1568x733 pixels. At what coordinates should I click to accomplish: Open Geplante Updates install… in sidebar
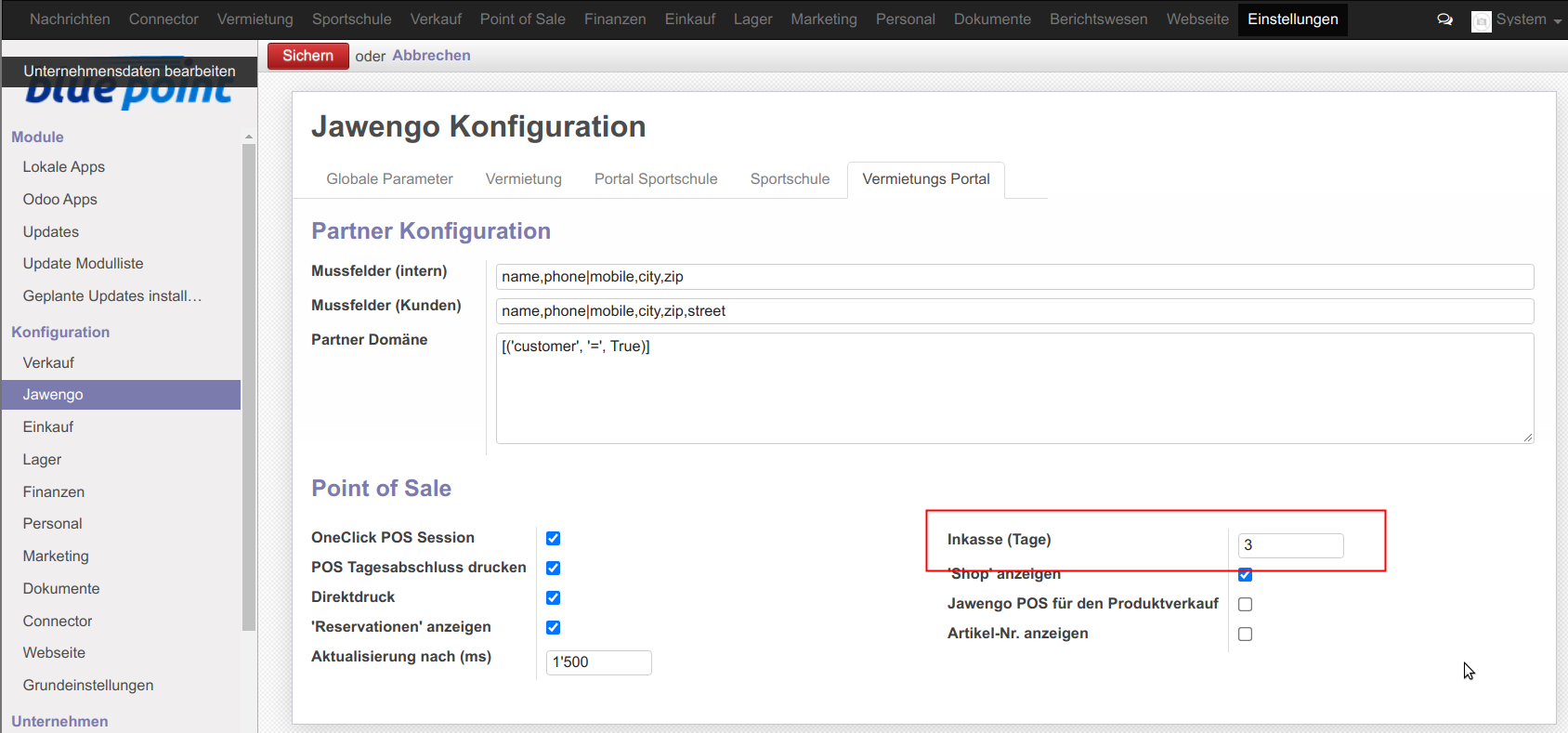coord(111,296)
